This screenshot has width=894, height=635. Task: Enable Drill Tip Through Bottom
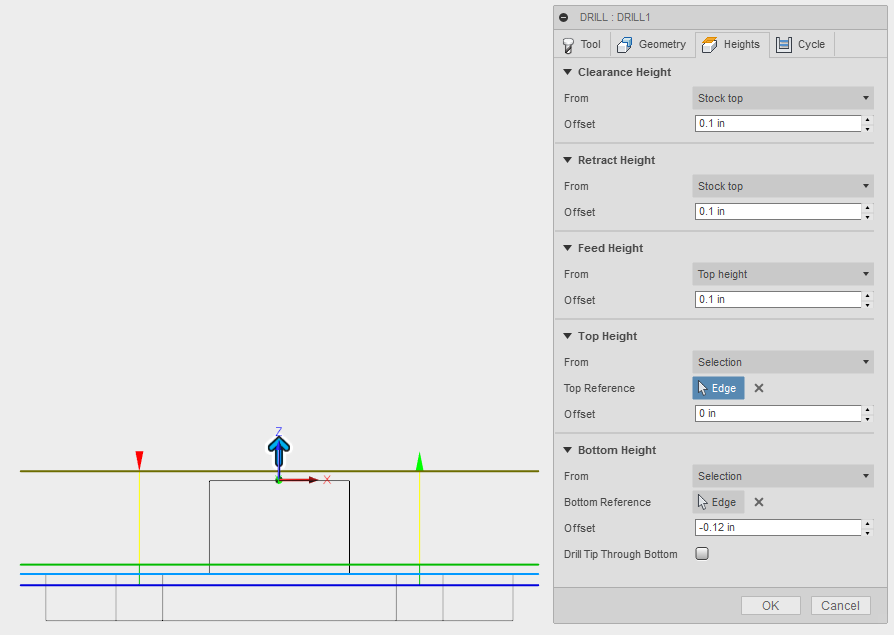coord(702,553)
